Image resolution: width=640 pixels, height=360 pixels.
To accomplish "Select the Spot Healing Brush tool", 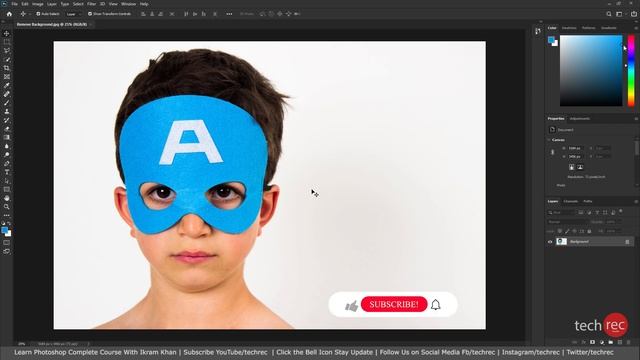I will [7, 94].
